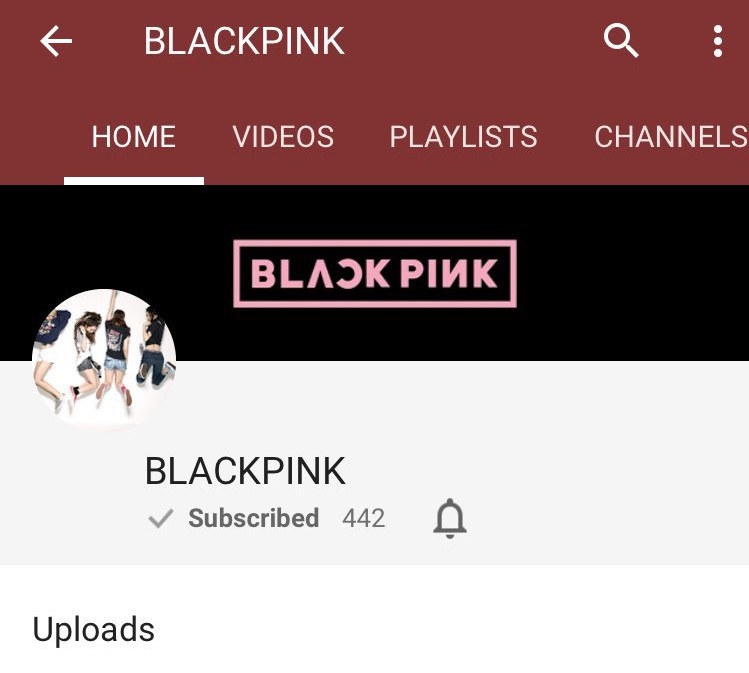Viewport: 749px width, 673px height.
Task: Click the gray channel info area
Action: click(x=573, y=463)
